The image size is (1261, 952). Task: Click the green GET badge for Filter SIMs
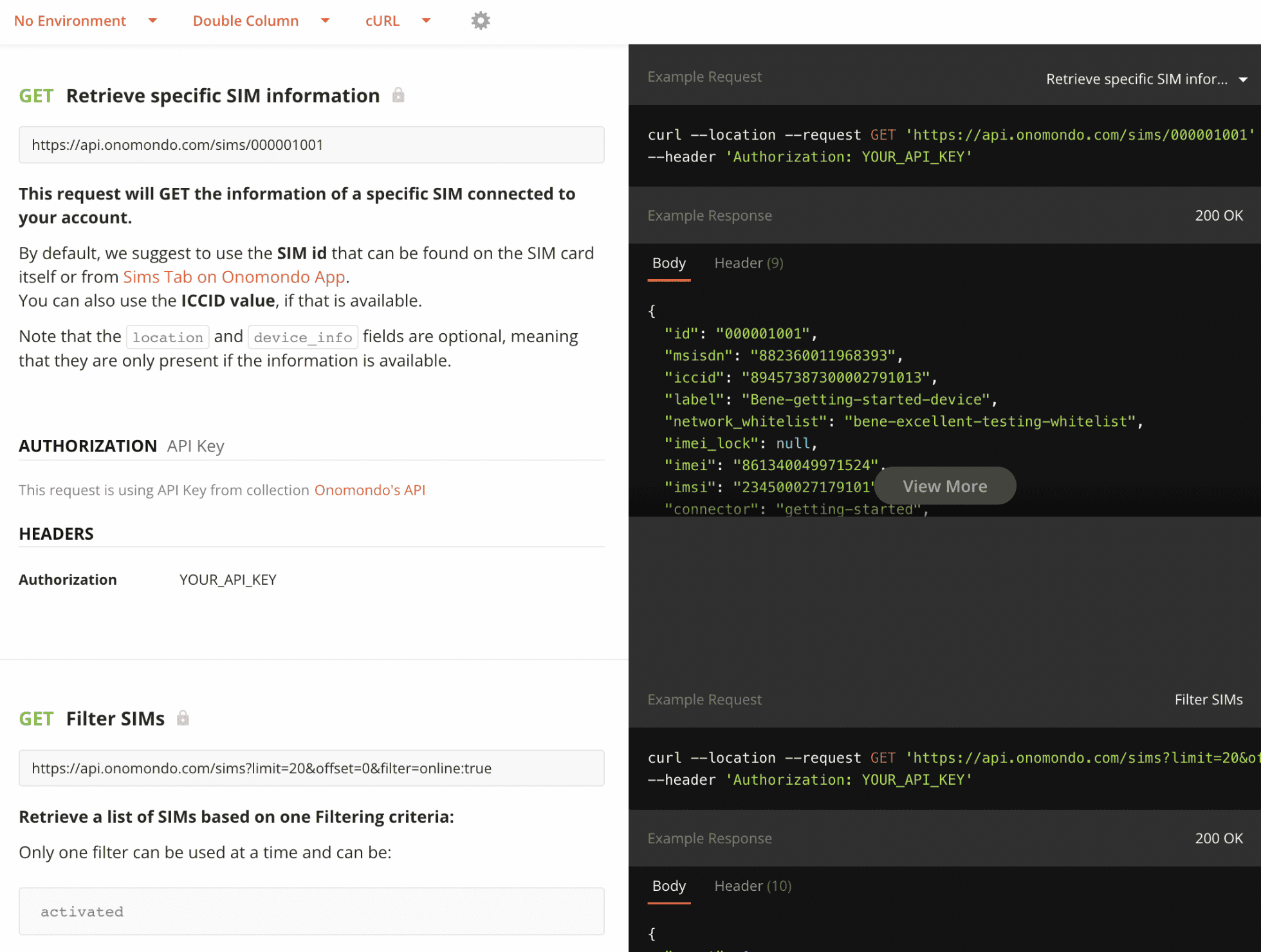(x=36, y=718)
